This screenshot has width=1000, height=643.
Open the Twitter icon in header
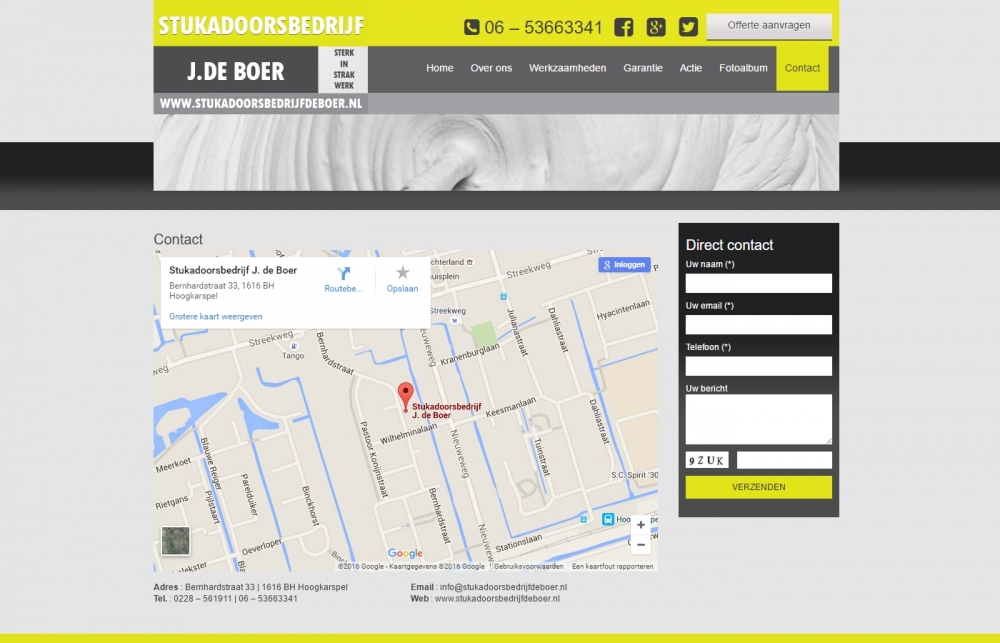(x=688, y=27)
